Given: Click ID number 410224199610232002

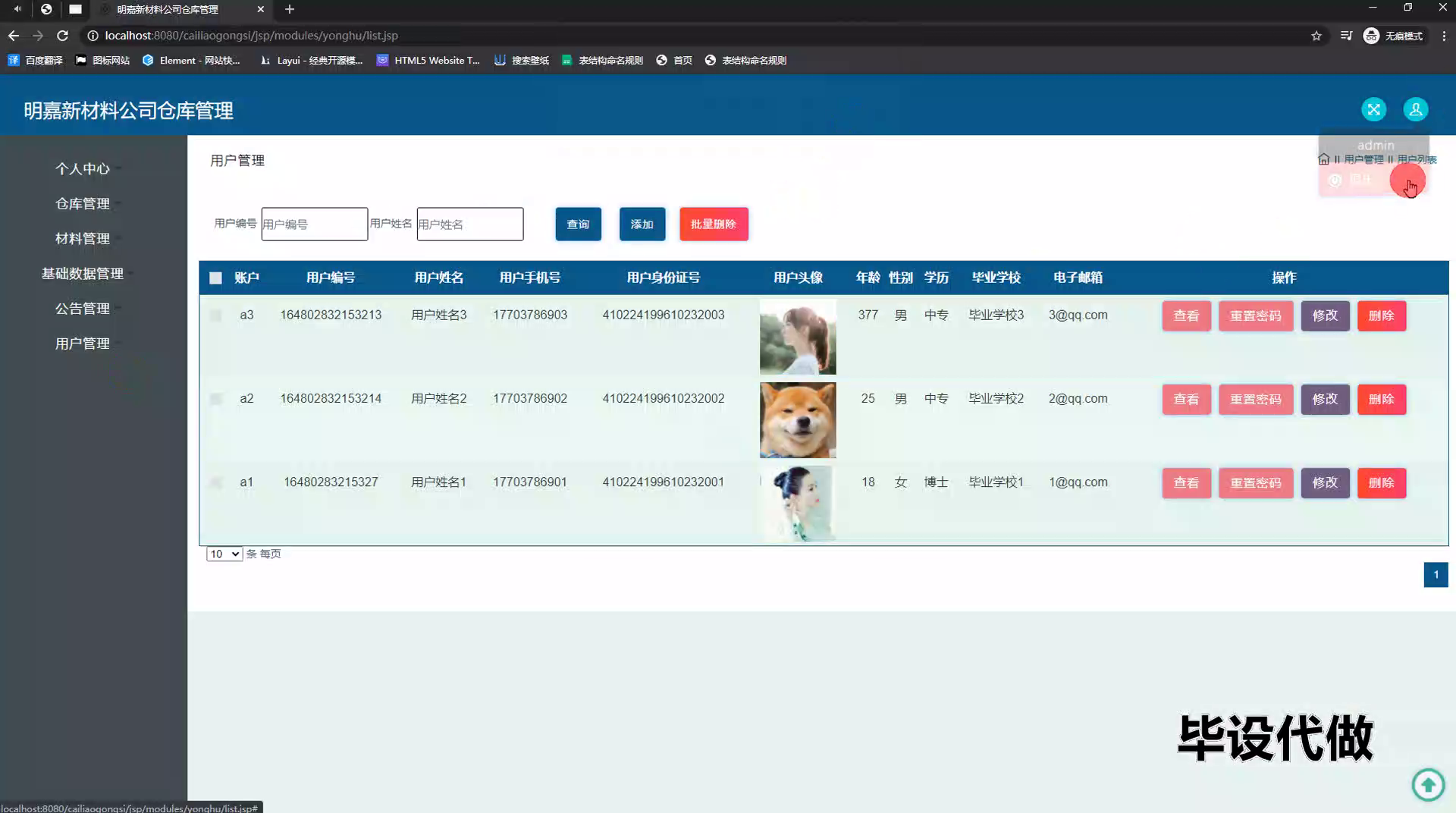Looking at the screenshot, I should (x=663, y=399).
